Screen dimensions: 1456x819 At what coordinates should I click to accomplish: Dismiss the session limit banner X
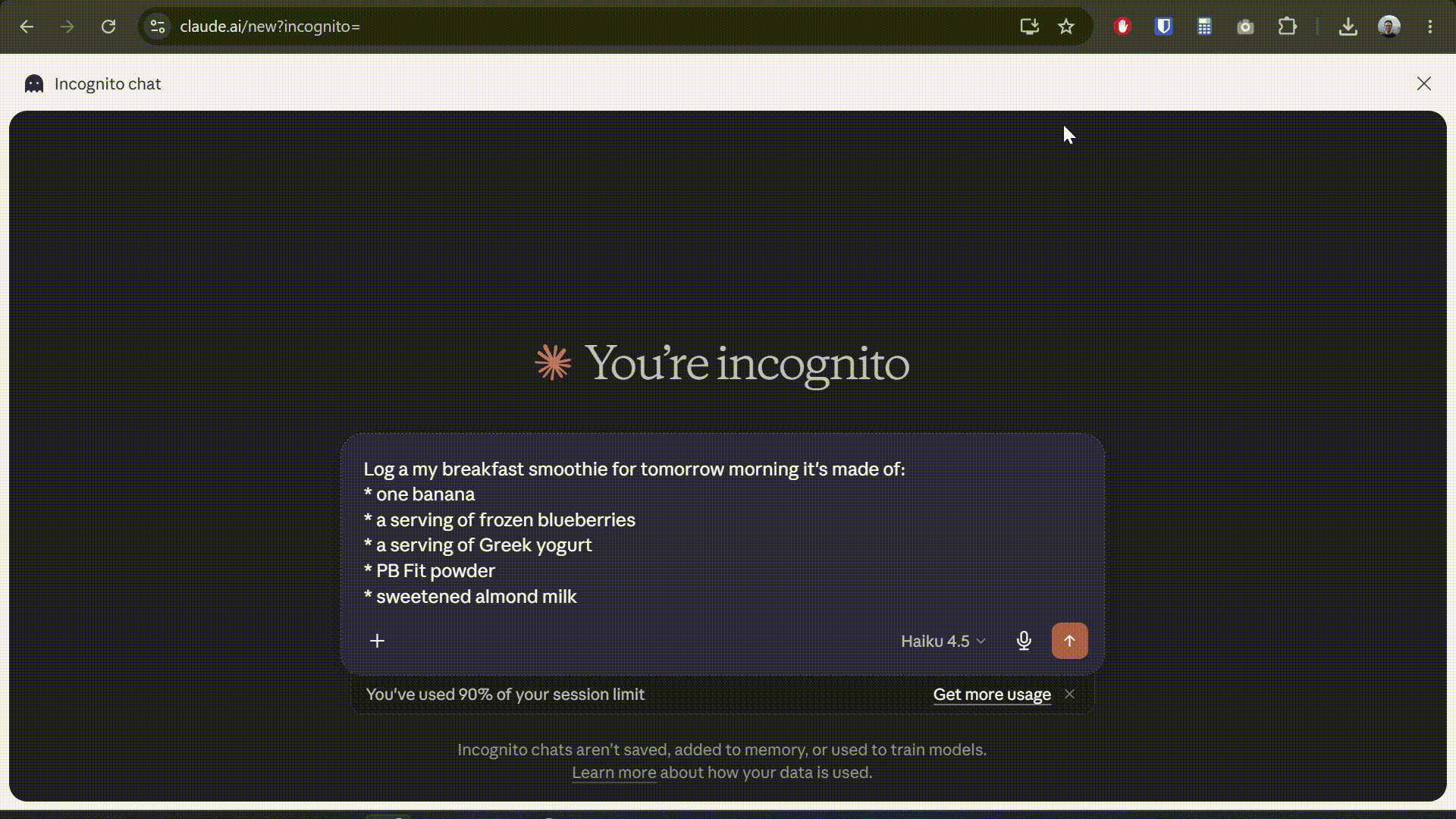click(1069, 694)
